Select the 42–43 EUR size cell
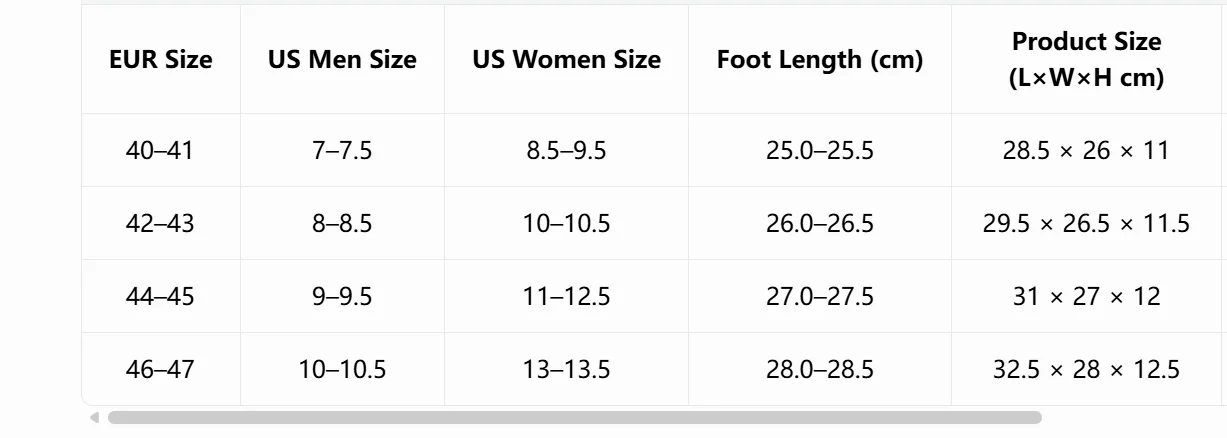1227x438 pixels. pyautogui.click(x=161, y=224)
